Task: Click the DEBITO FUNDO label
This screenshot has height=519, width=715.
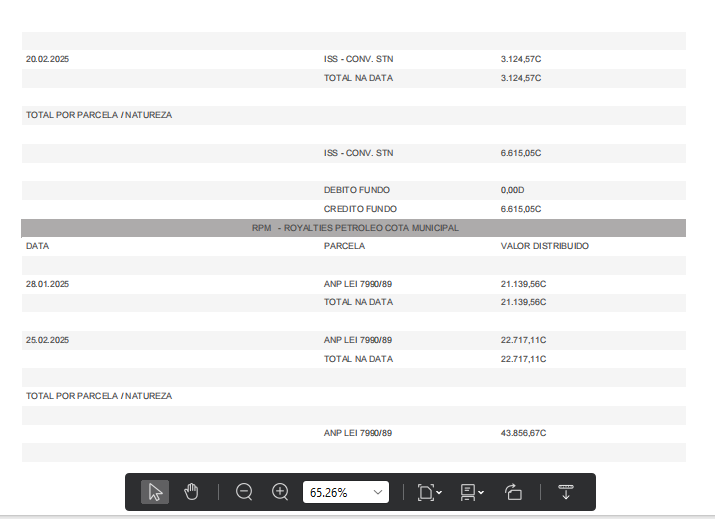Action: click(356, 190)
